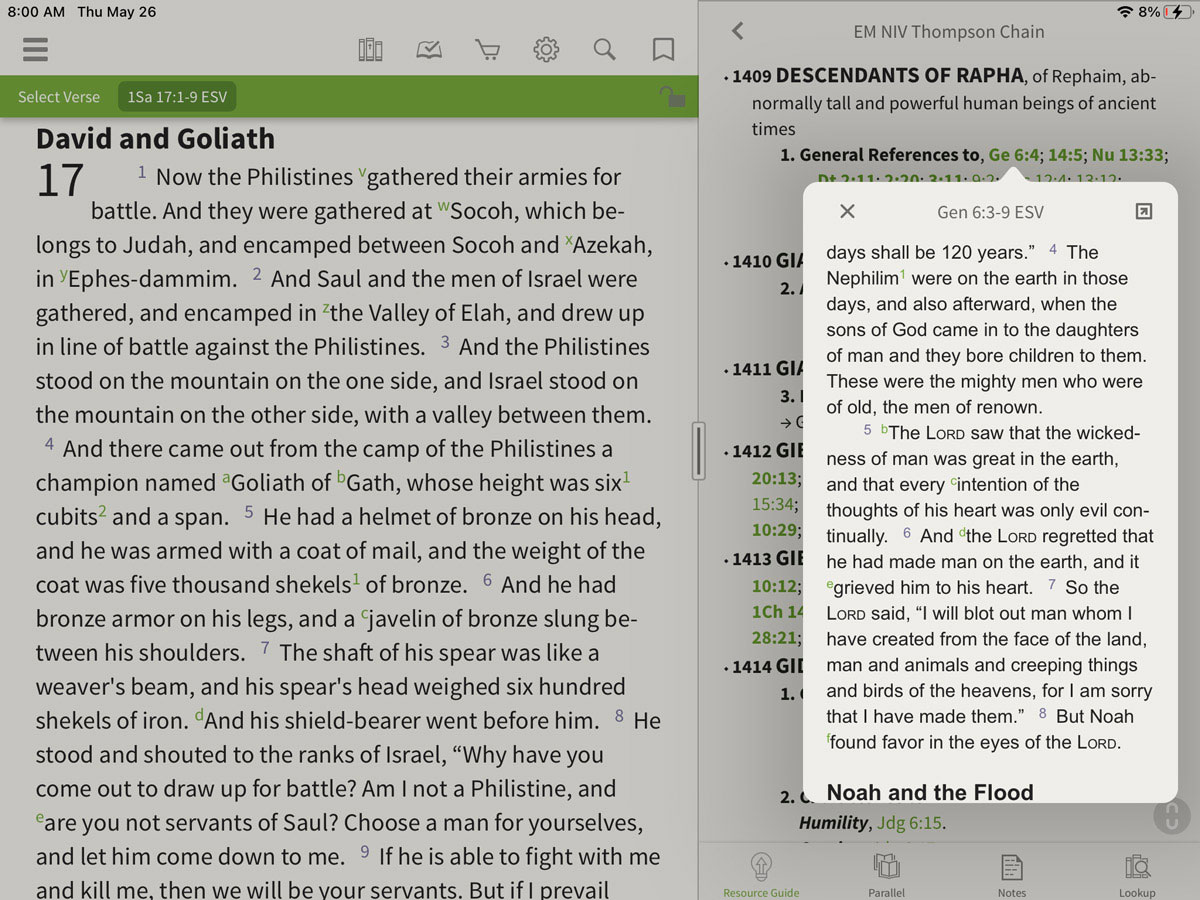Tap cross-reference f before found favor
The height and width of the screenshot is (900, 1200).
click(x=829, y=739)
